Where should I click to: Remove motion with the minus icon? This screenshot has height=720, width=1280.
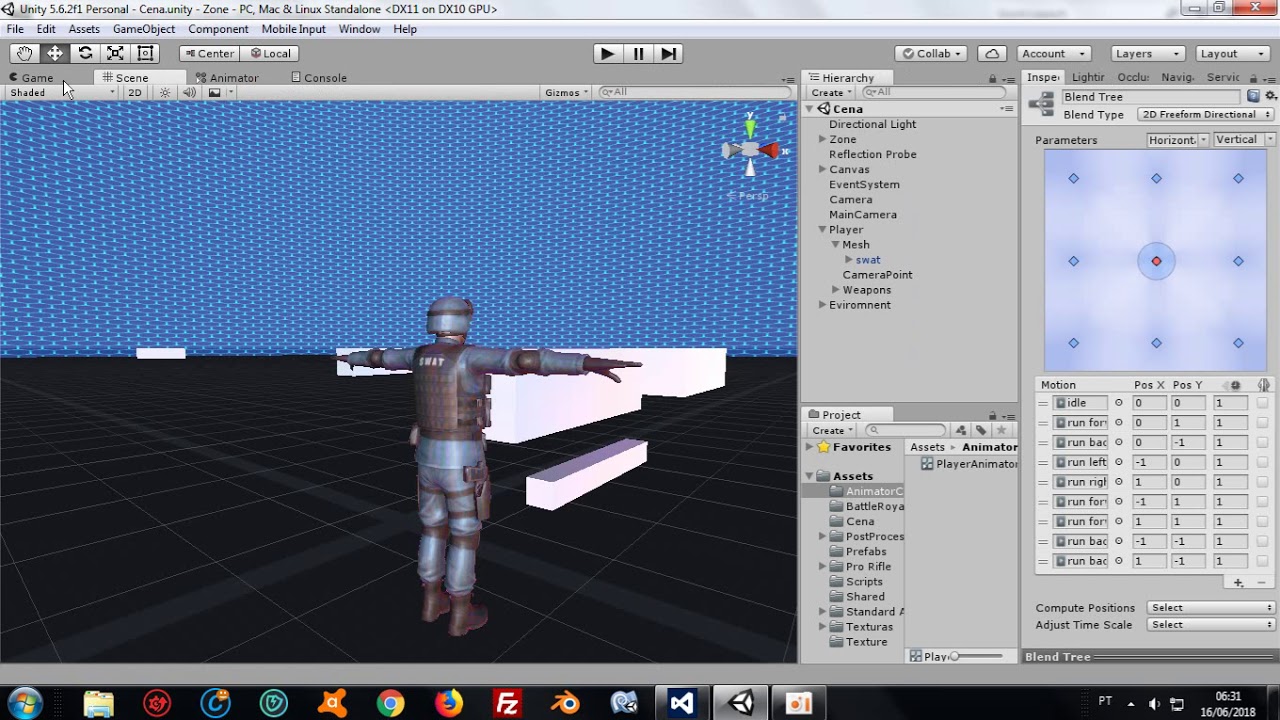click(1259, 582)
